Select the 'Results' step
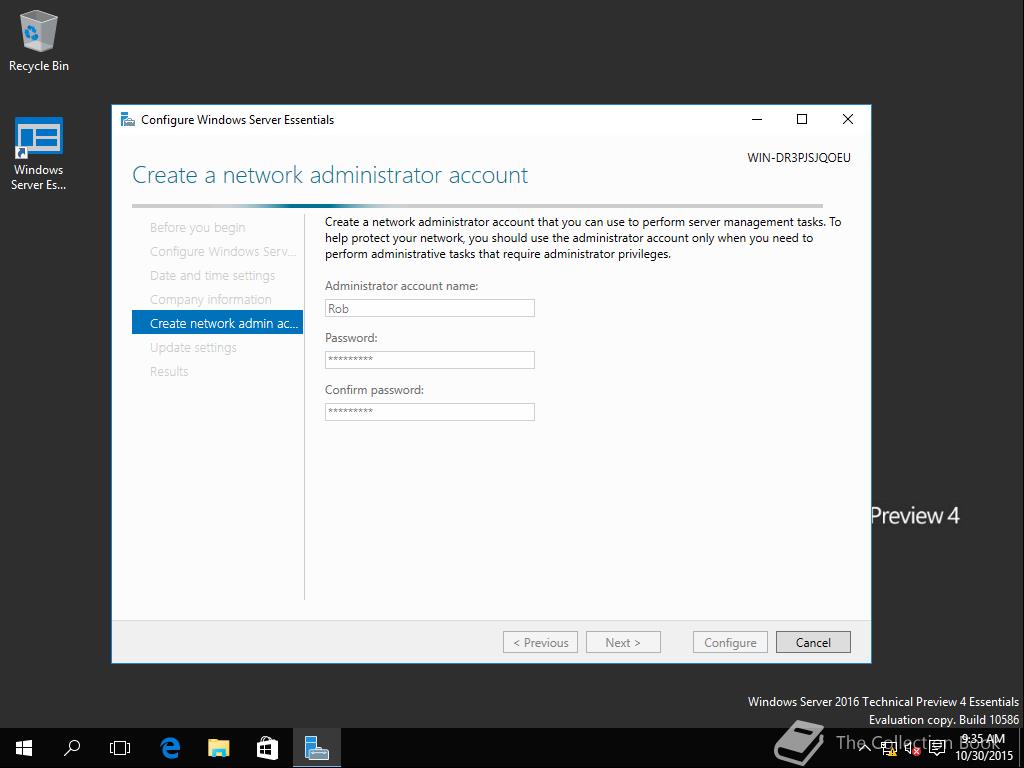 [169, 372]
